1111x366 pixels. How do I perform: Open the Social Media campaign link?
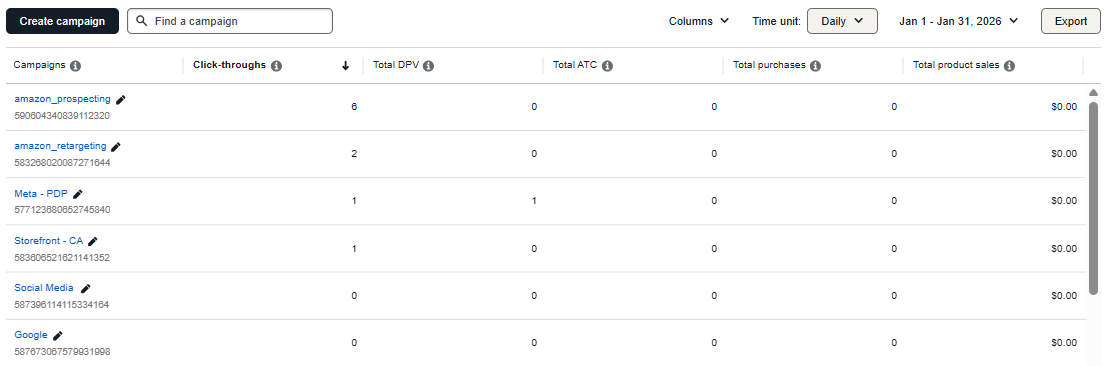coord(44,288)
